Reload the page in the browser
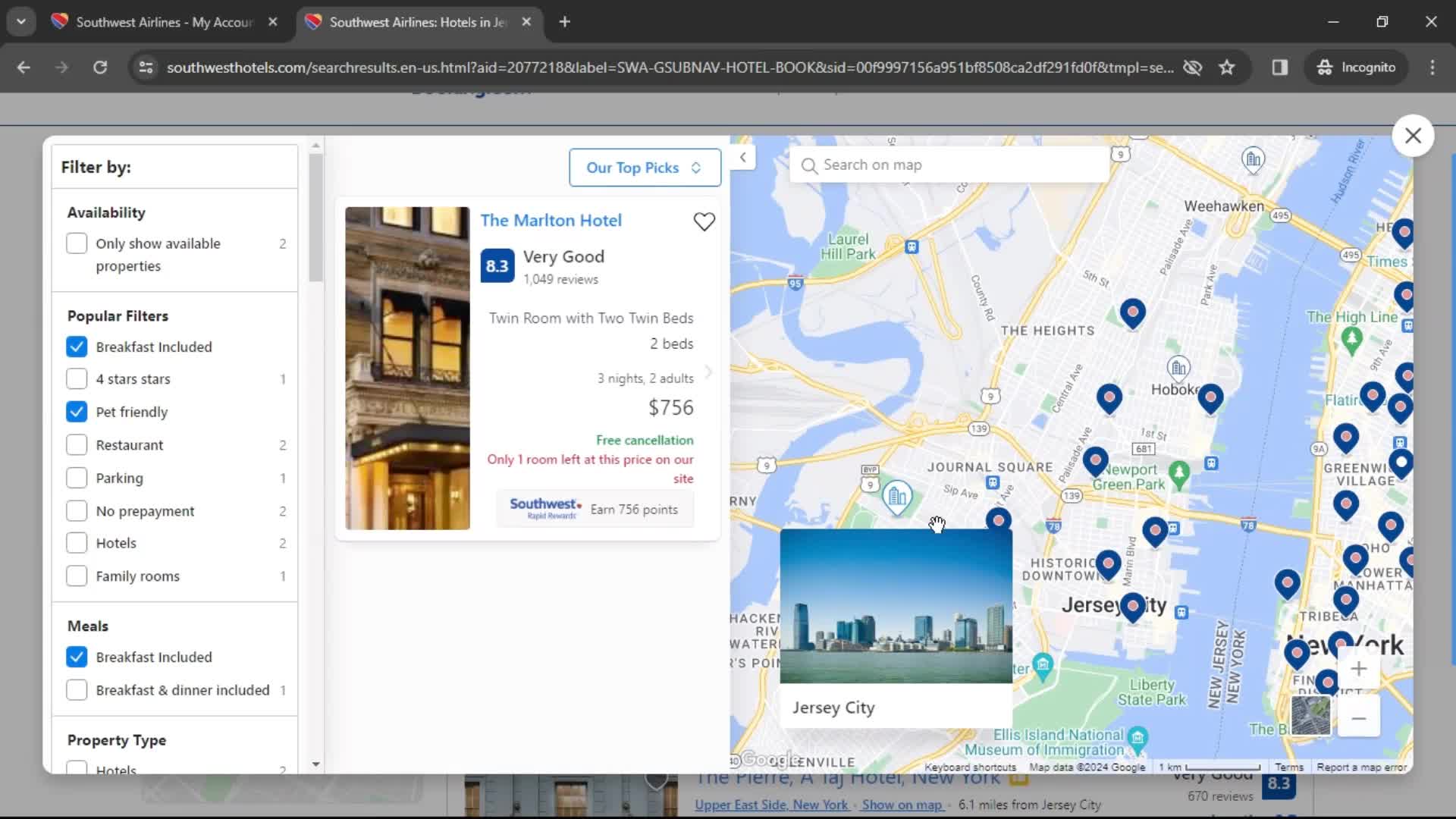 [x=100, y=67]
